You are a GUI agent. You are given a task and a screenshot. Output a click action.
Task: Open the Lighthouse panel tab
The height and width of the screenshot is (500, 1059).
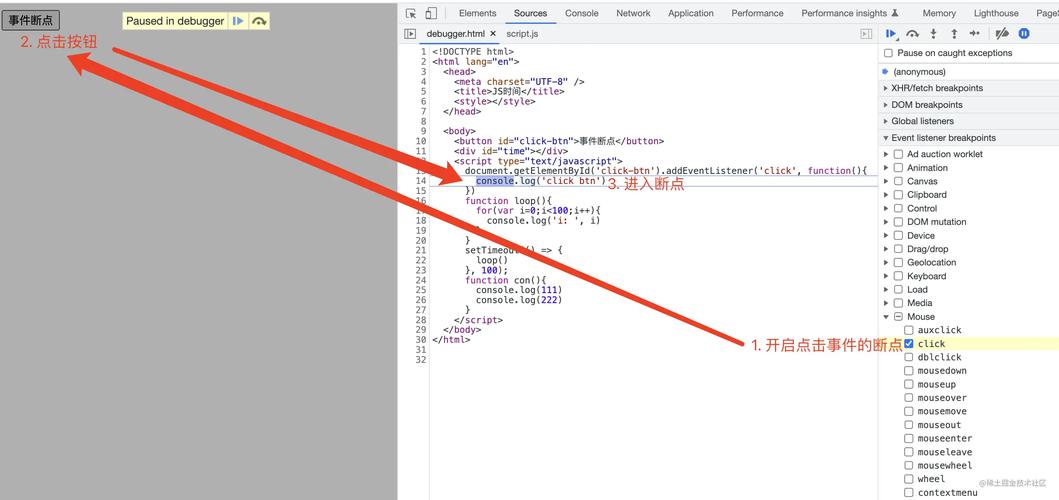pyautogui.click(x=996, y=13)
